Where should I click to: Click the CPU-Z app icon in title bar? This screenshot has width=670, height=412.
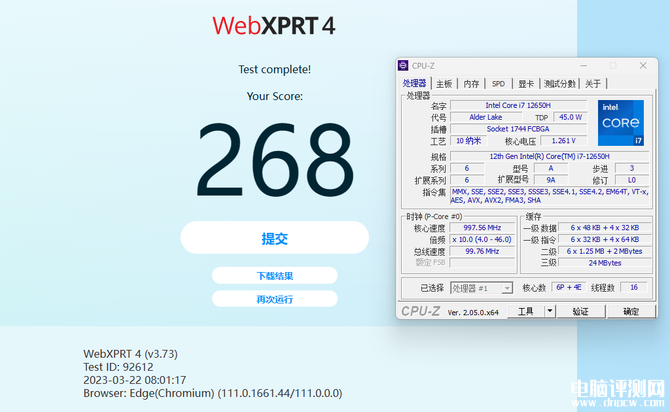point(403,65)
